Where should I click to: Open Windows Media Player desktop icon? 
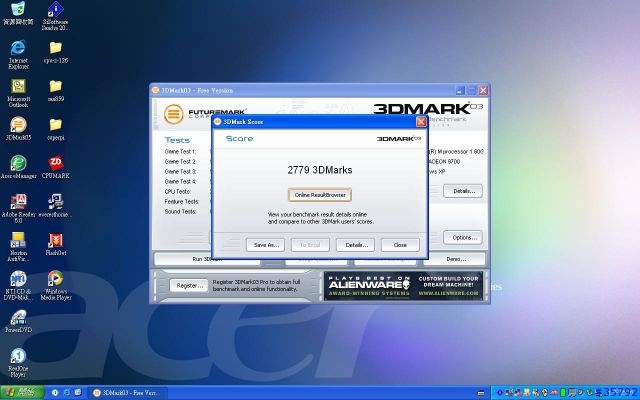[56, 286]
